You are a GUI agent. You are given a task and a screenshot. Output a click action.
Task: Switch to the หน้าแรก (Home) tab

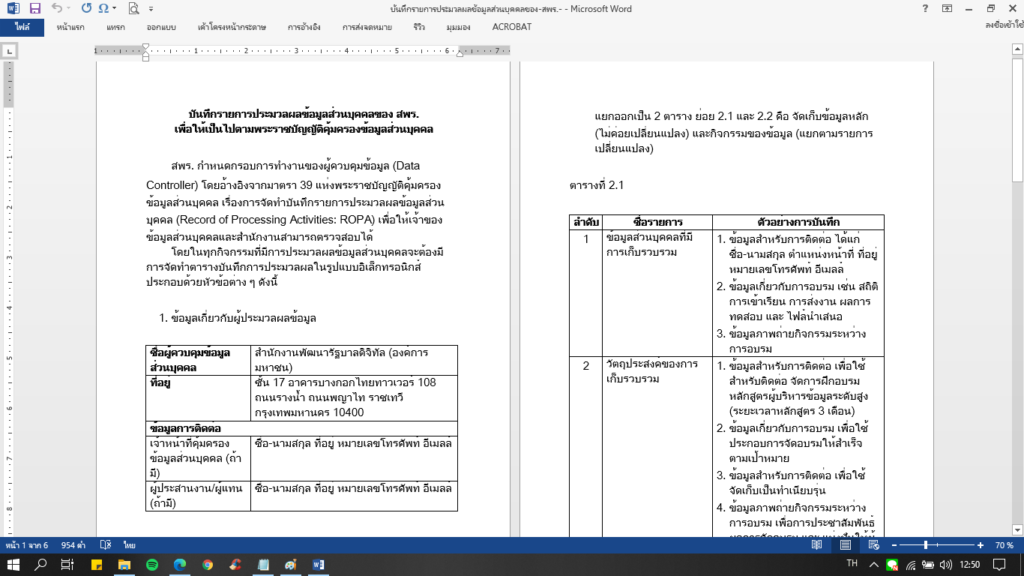click(x=71, y=27)
